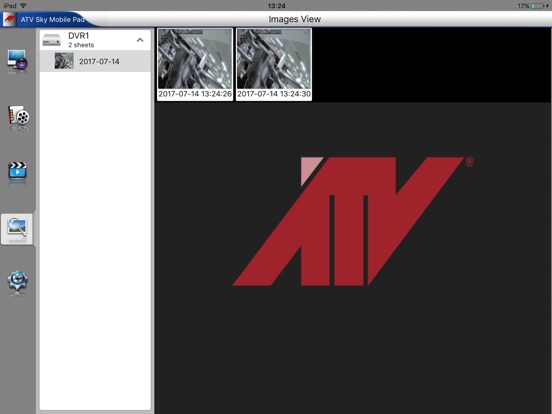Image resolution: width=552 pixels, height=414 pixels.
Task: Click the Images View title
Action: [x=294, y=19]
